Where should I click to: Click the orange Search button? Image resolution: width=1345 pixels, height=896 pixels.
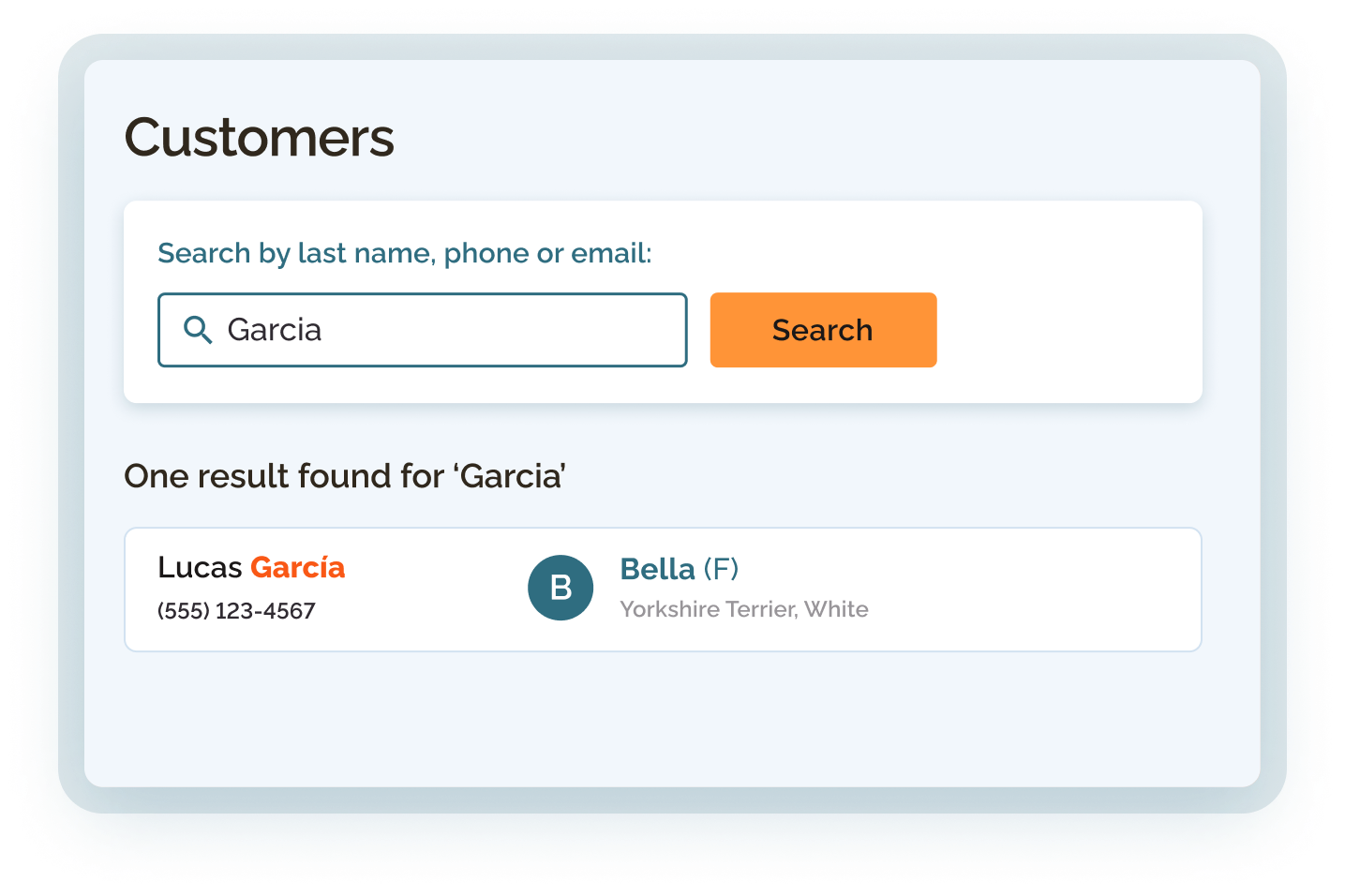click(823, 330)
